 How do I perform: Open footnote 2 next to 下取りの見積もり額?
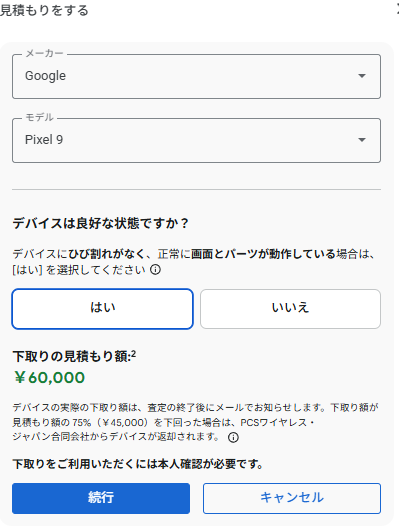(x=133, y=354)
